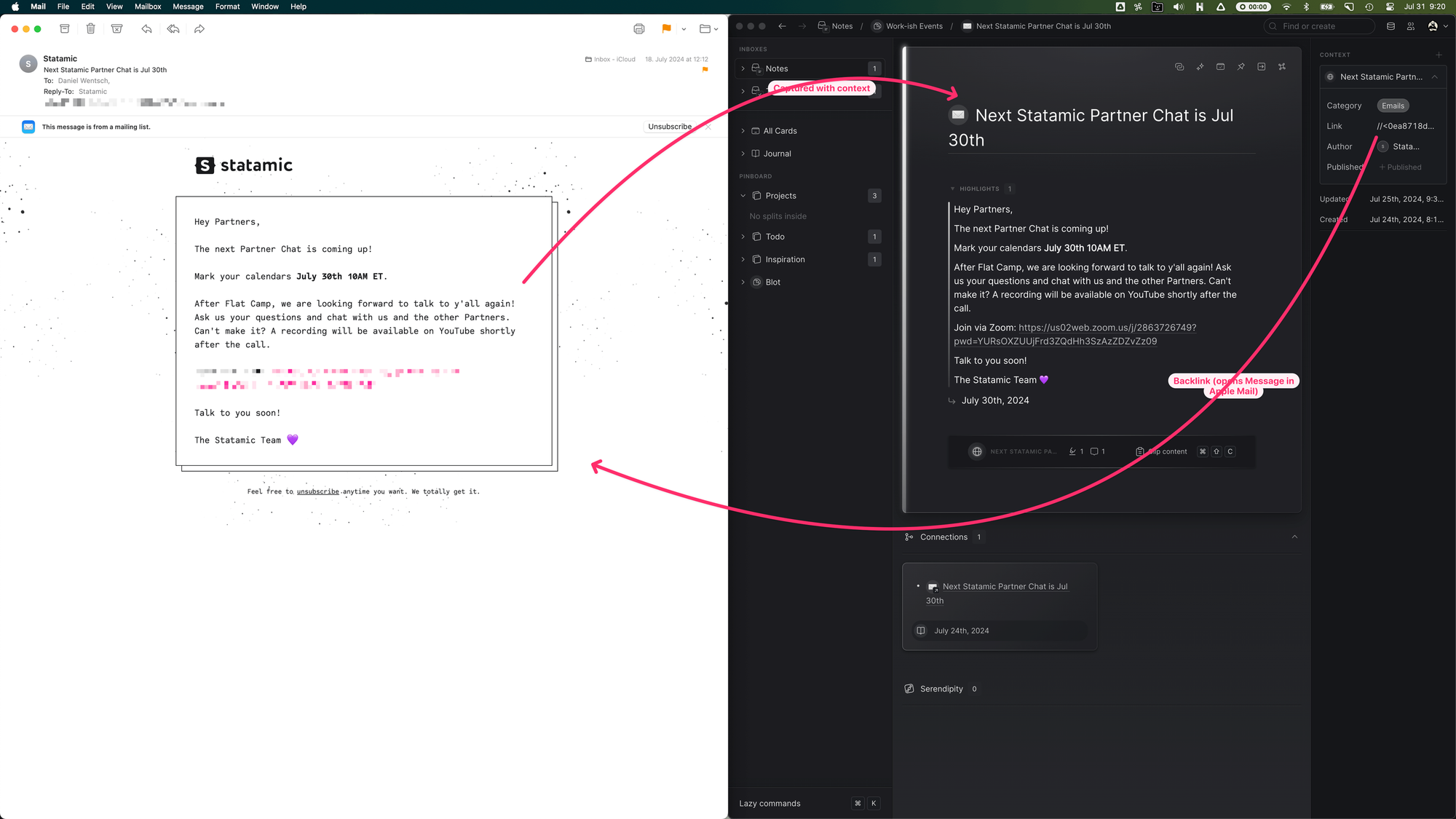This screenshot has width=1456, height=819.
Task: Collapse the Projects pinboard section
Action: (x=743, y=195)
